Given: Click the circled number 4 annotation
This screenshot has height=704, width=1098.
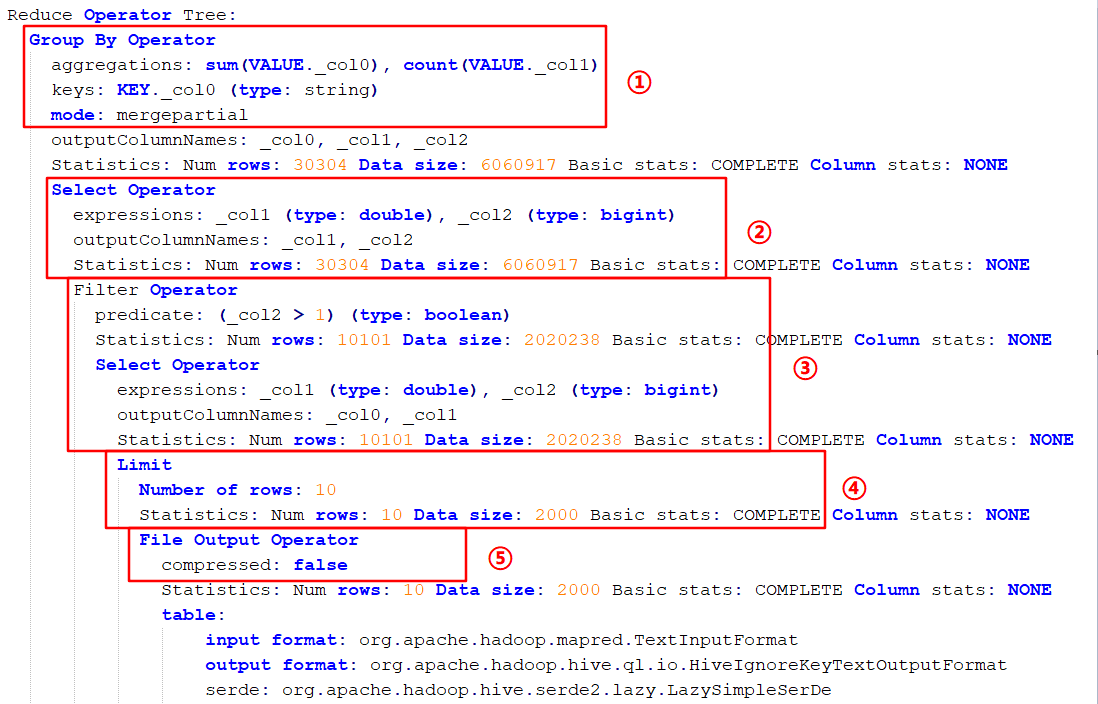Looking at the screenshot, I should coord(852,488).
